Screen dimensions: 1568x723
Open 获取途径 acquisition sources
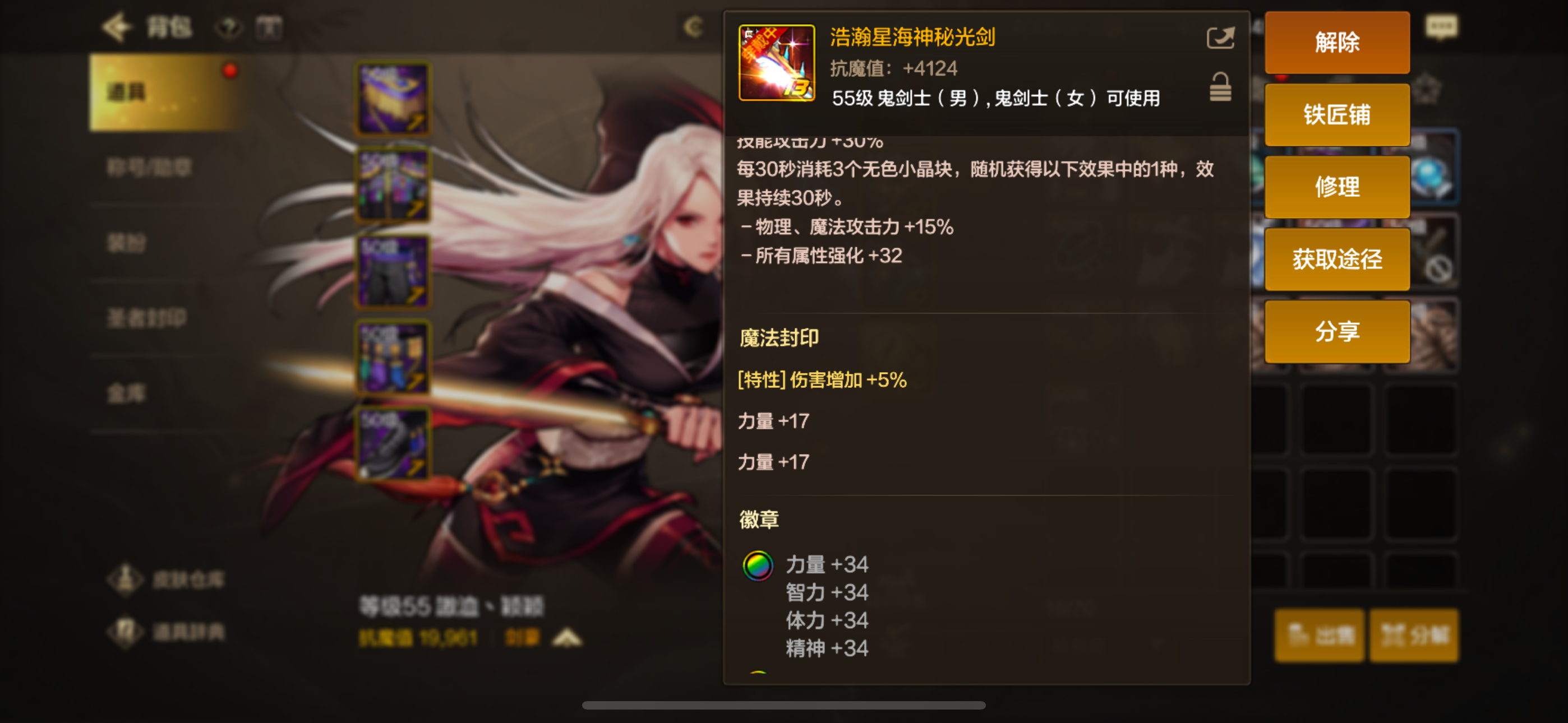point(1337,259)
